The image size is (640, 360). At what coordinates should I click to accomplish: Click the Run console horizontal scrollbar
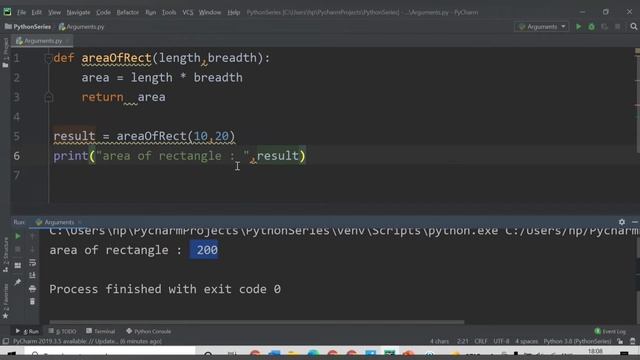pos(256,322)
